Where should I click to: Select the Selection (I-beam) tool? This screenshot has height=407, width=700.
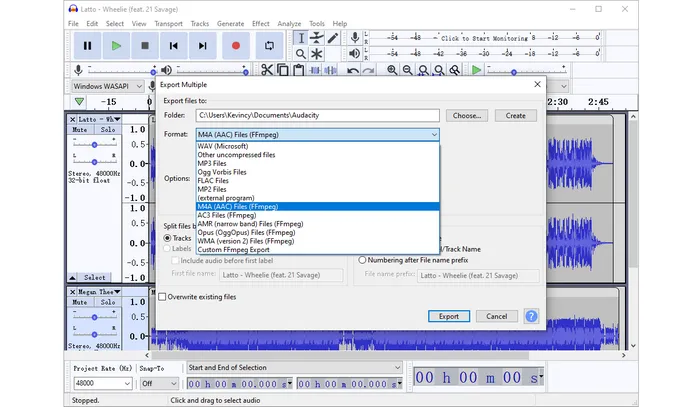point(301,38)
